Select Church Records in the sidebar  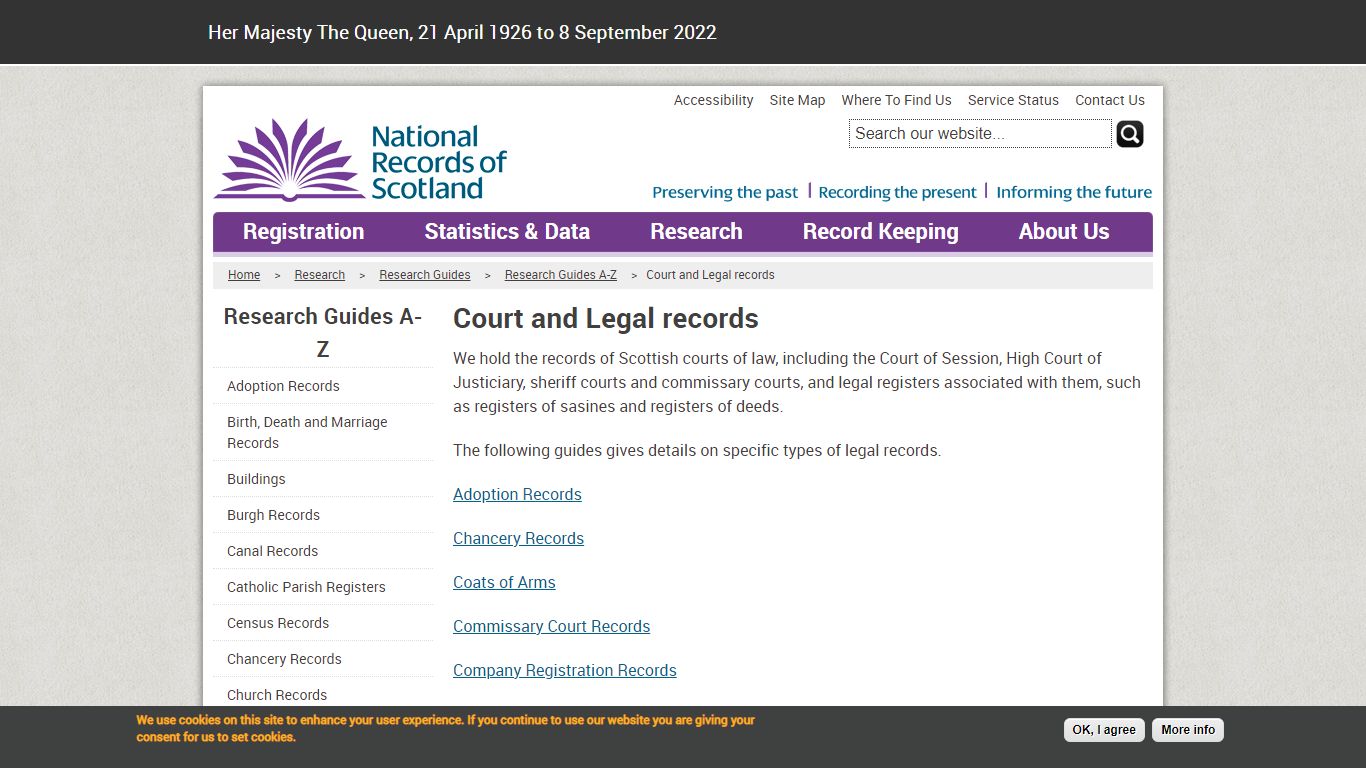coord(277,695)
